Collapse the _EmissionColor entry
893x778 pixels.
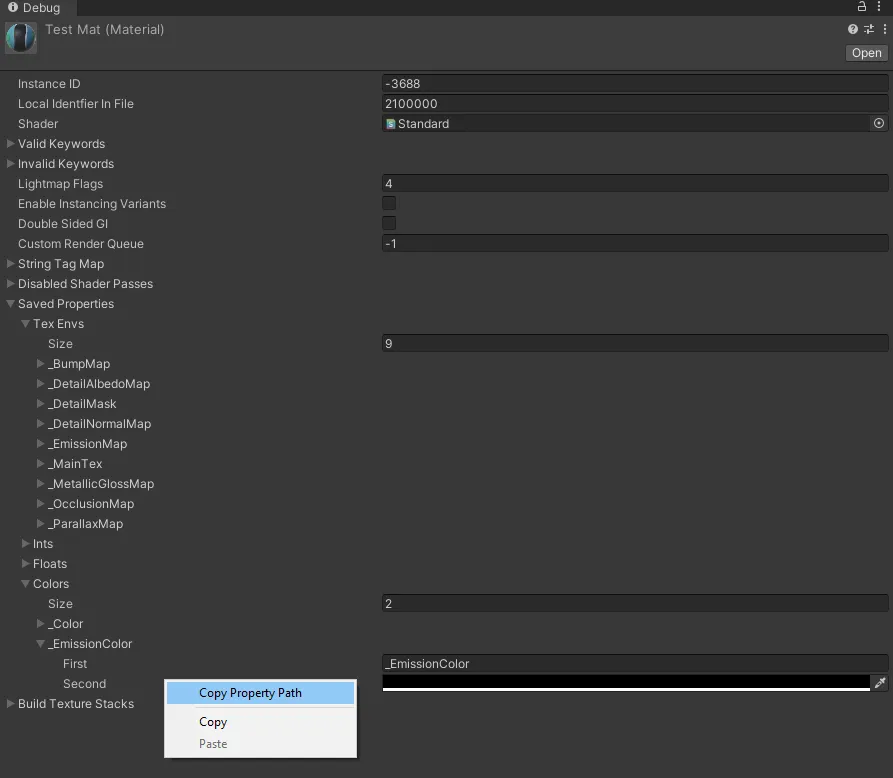40,644
